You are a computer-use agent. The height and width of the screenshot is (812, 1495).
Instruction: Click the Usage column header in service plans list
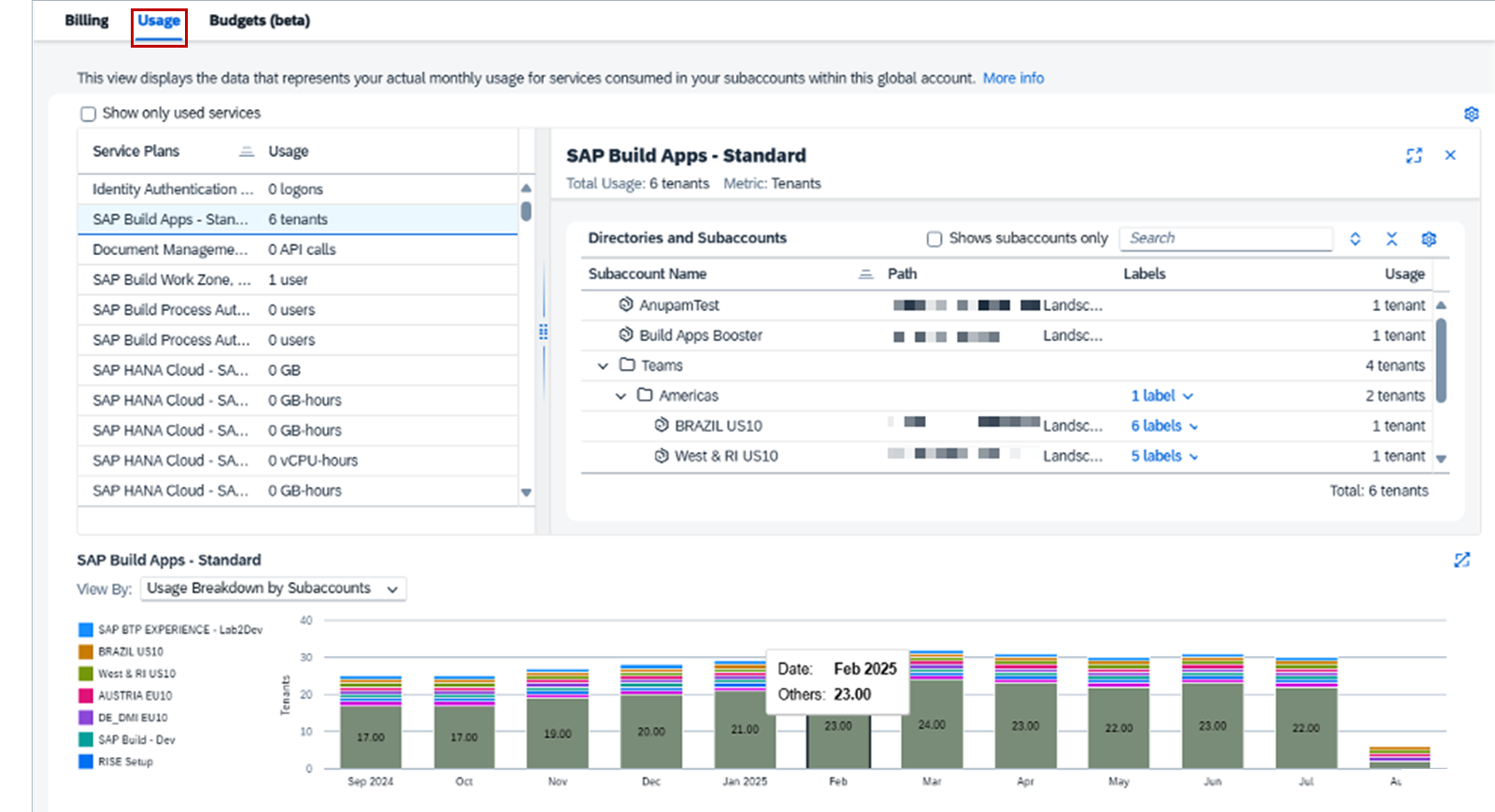click(x=288, y=151)
